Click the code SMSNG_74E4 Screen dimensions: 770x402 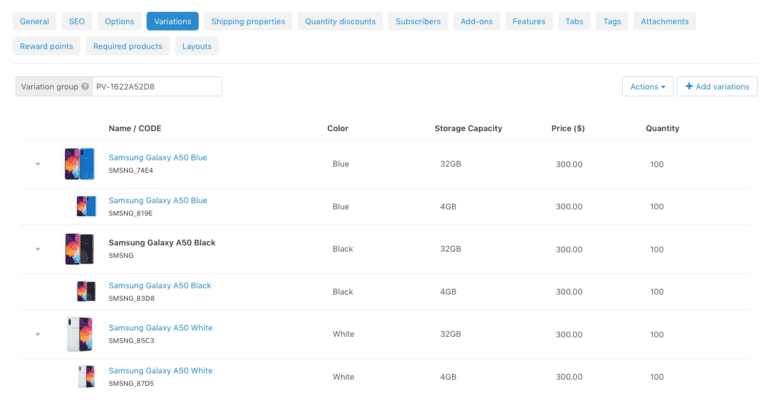131,170
